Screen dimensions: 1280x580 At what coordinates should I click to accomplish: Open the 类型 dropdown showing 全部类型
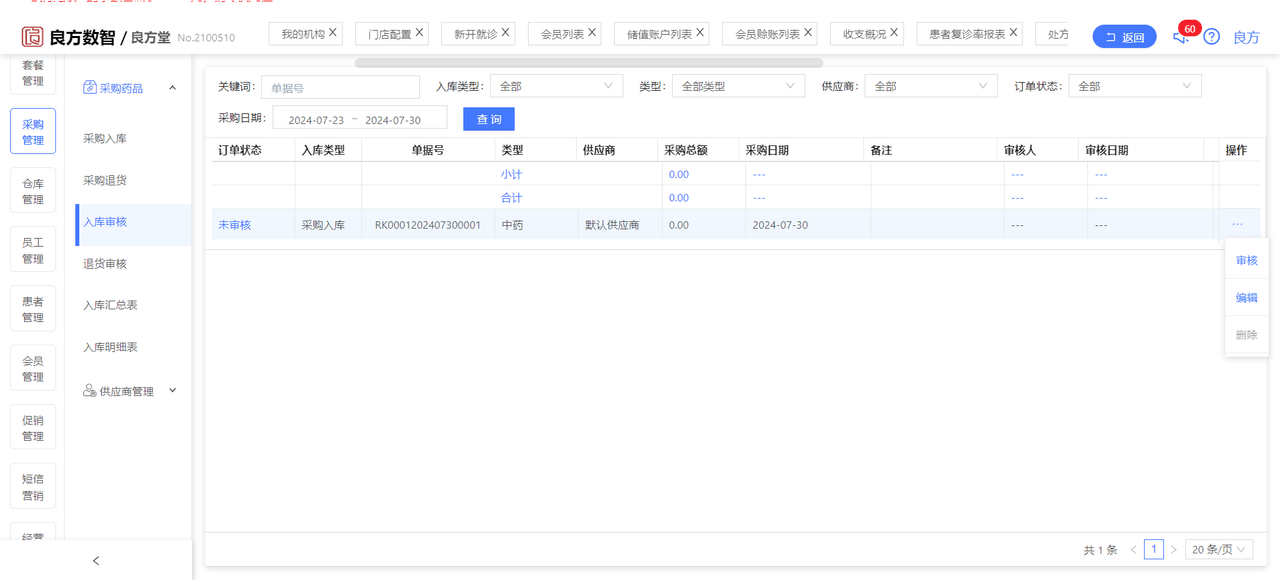[x=738, y=86]
